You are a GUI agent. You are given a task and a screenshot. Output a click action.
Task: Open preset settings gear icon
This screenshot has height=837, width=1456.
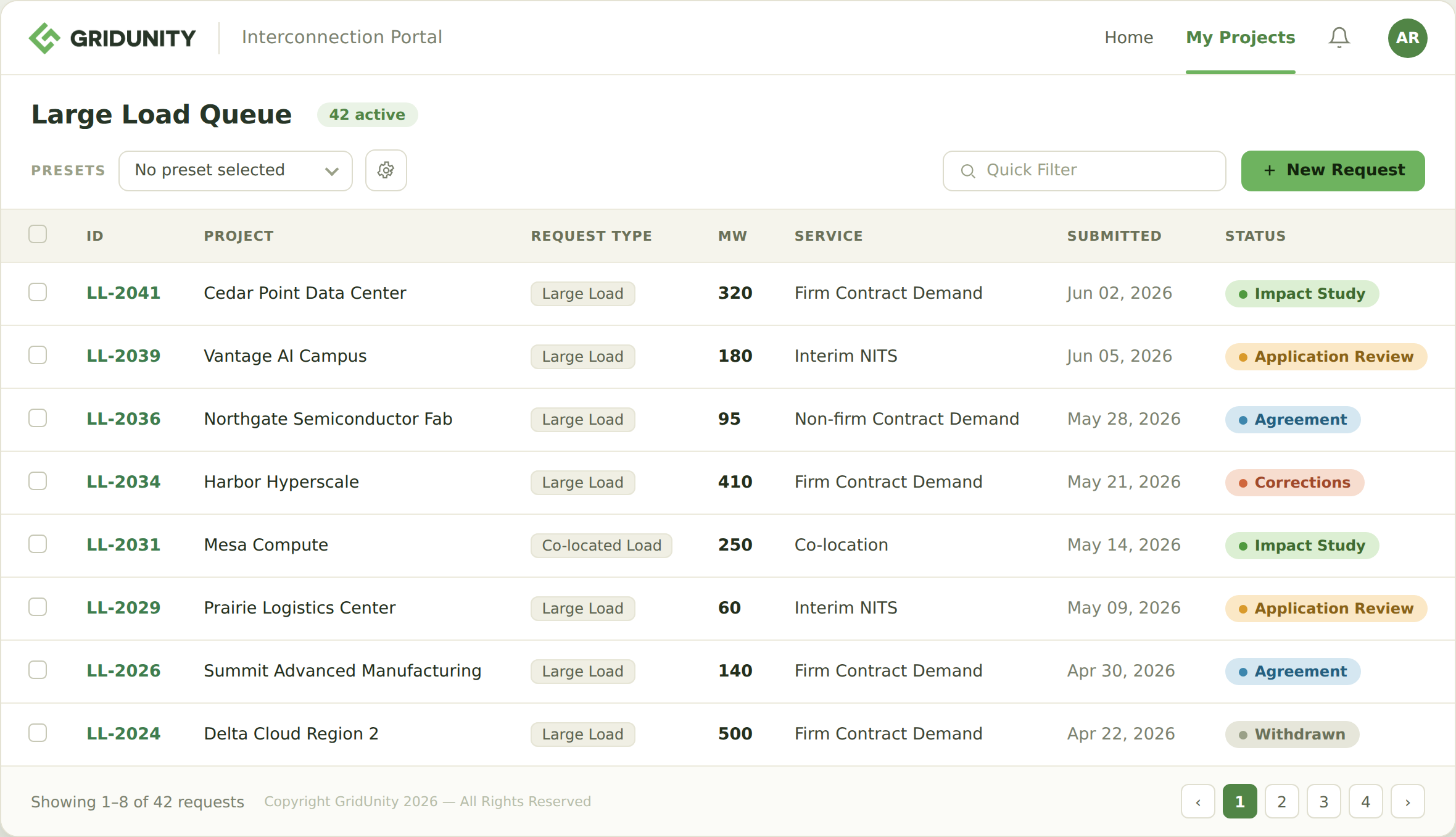coord(386,170)
